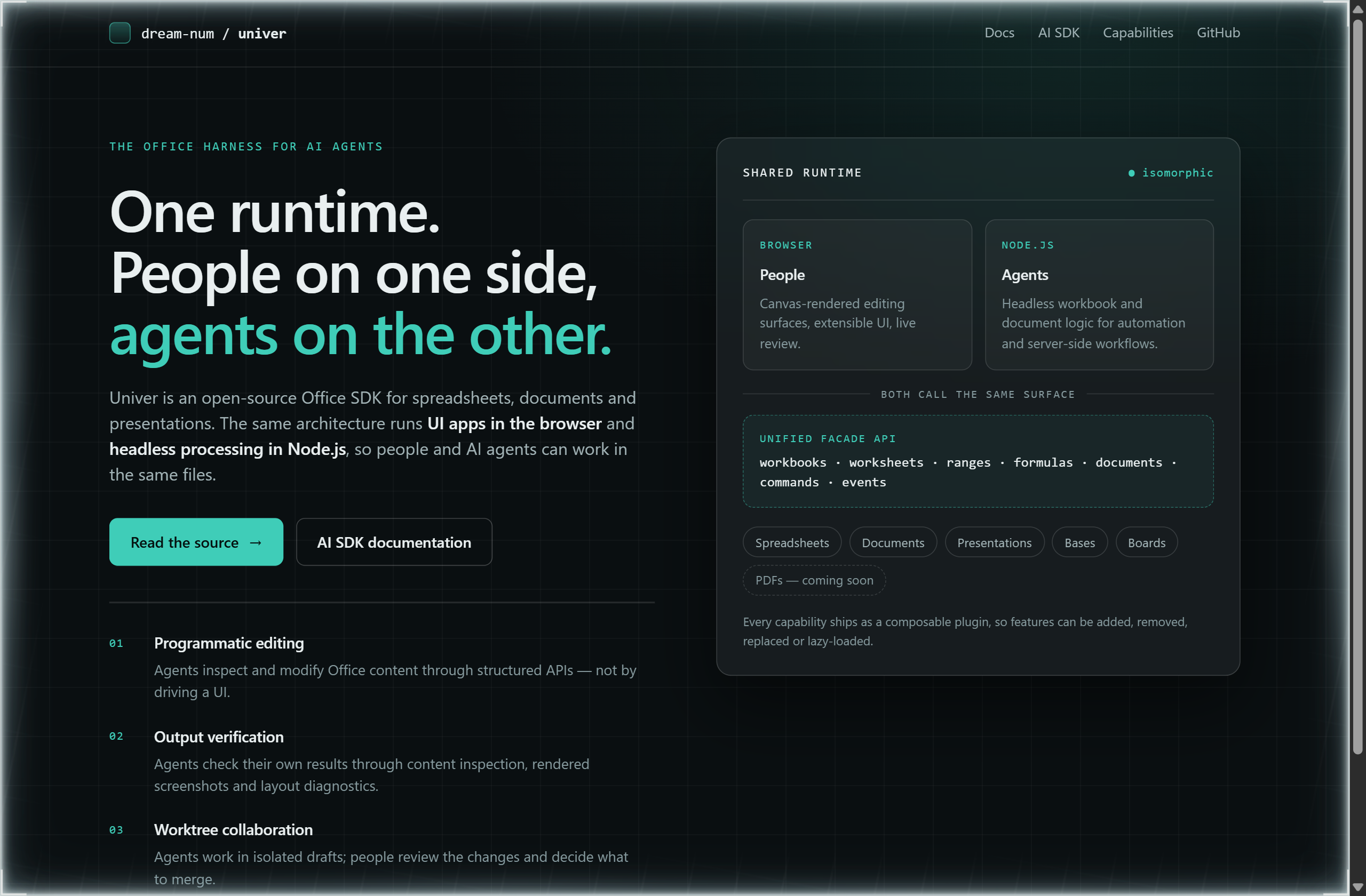This screenshot has width=1366, height=896.
Task: Click the Worktree collaboration heading
Action: coord(234,829)
